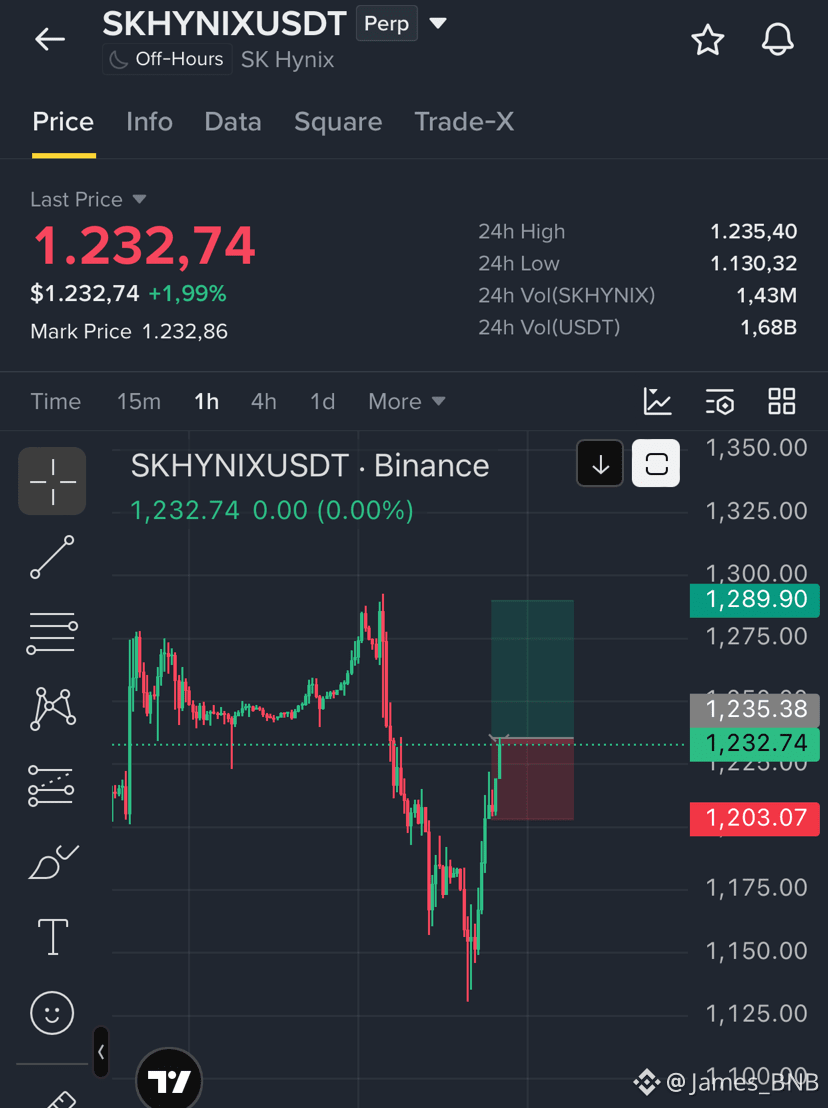Open the TradingView logo
828x1108 pixels.
tap(169, 1079)
